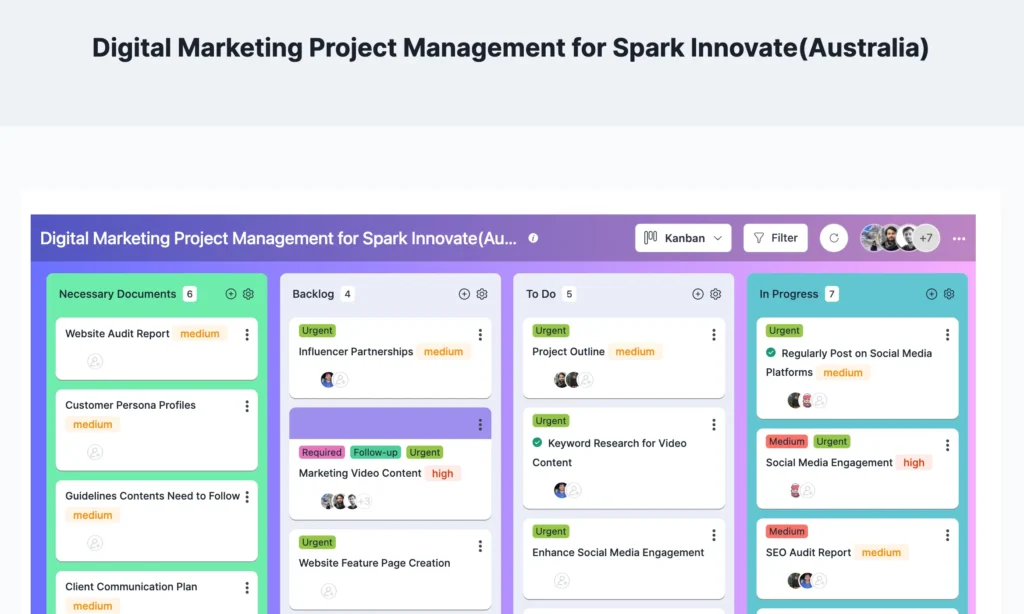
Task: Add a card to Necessary Documents column
Action: coord(231,294)
